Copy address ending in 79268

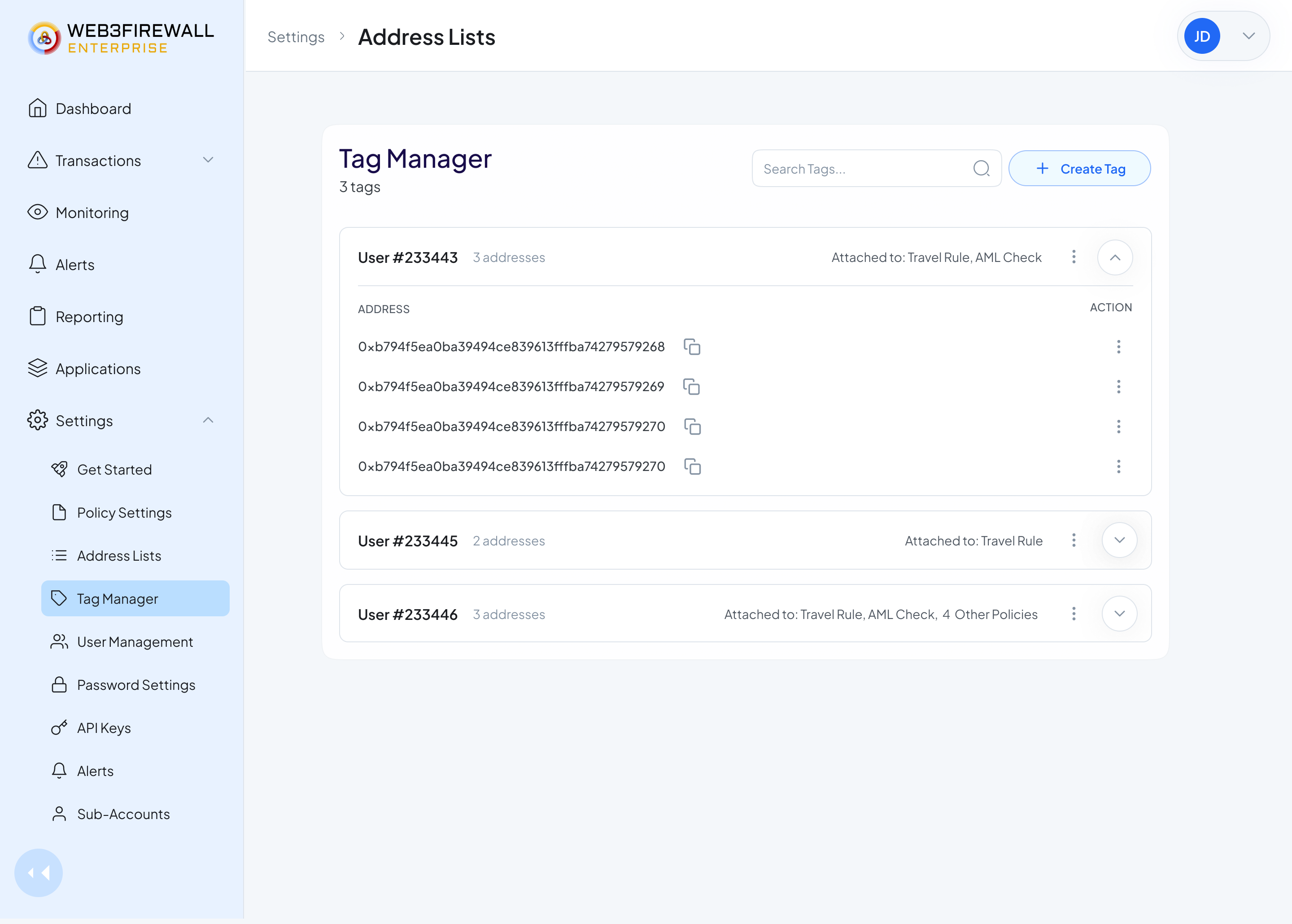tap(692, 347)
